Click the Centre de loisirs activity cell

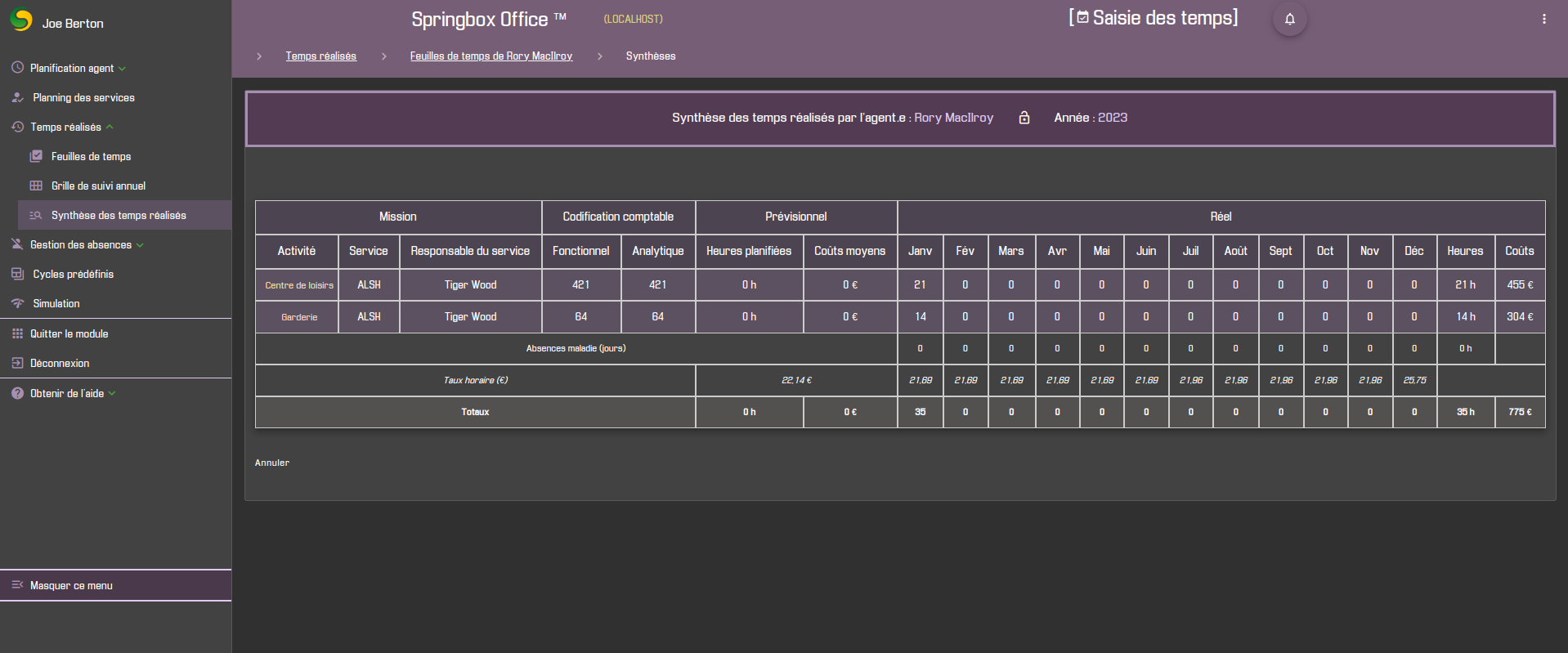coord(298,285)
